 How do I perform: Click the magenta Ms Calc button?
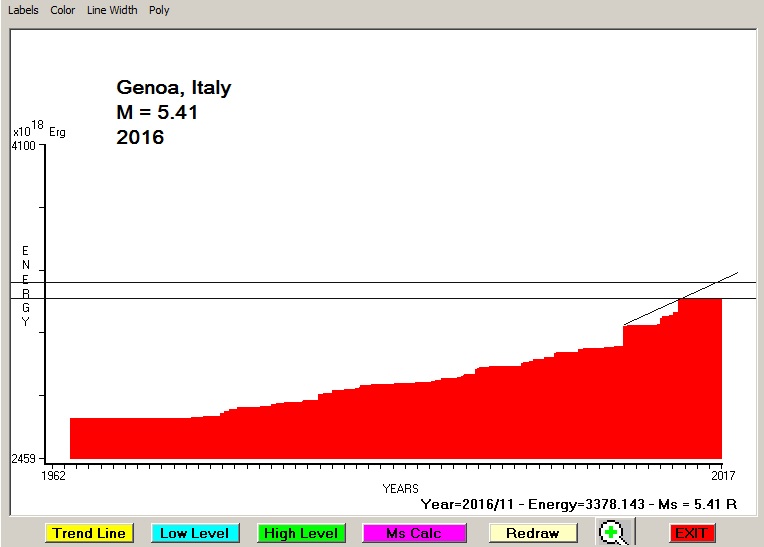click(413, 534)
